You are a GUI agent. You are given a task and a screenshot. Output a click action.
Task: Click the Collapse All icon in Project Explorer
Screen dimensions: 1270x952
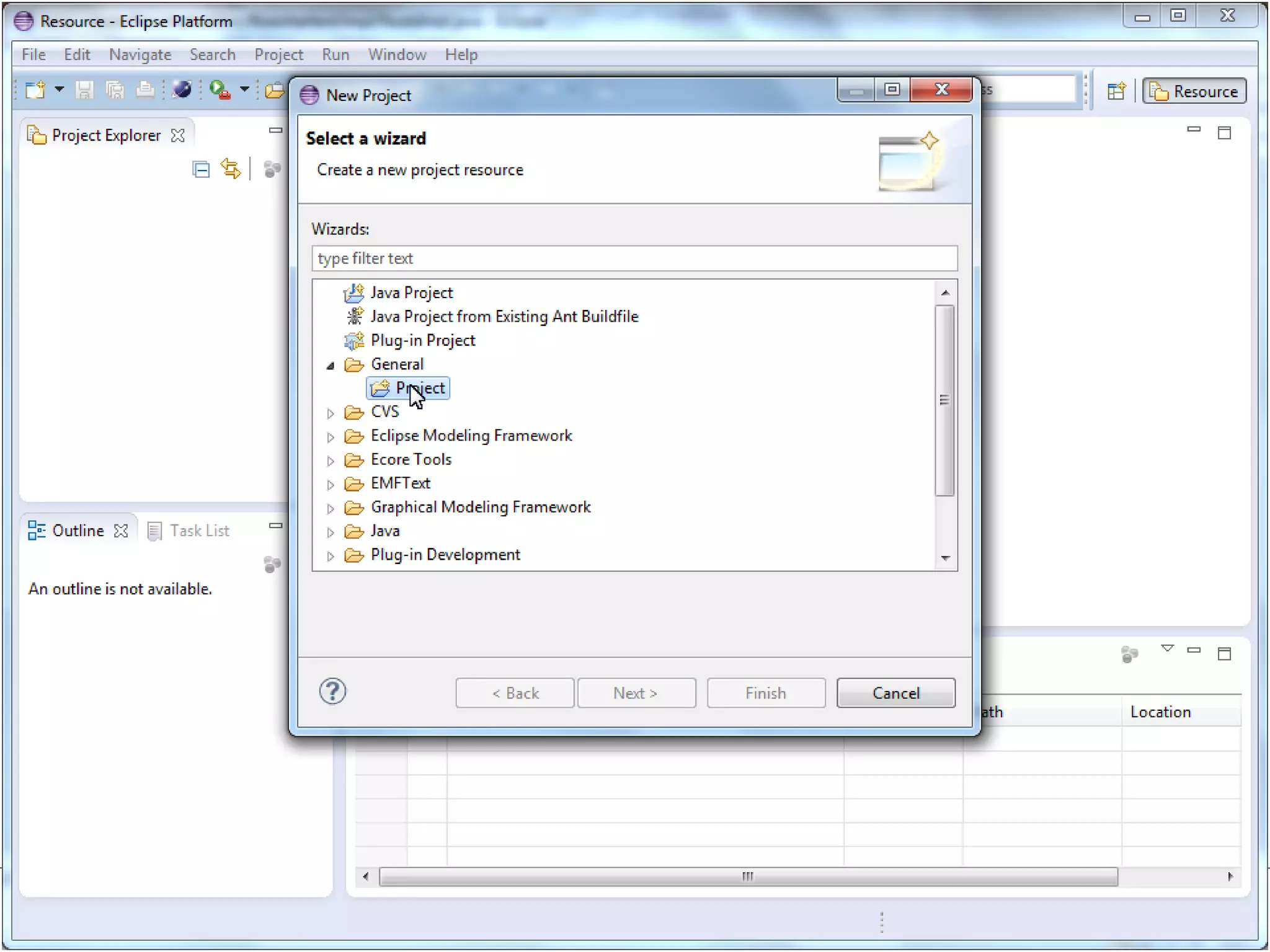coord(201,169)
